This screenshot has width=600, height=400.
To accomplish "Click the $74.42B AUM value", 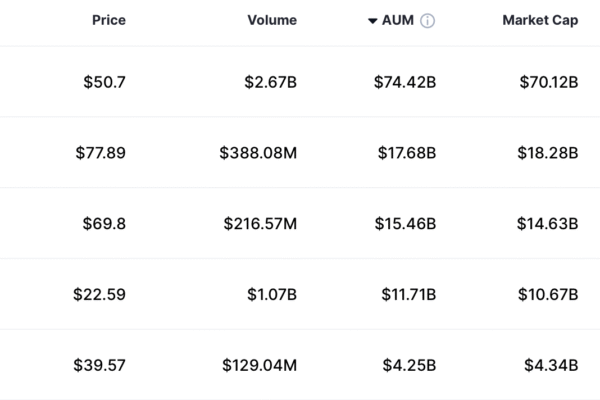I will 404,81.
